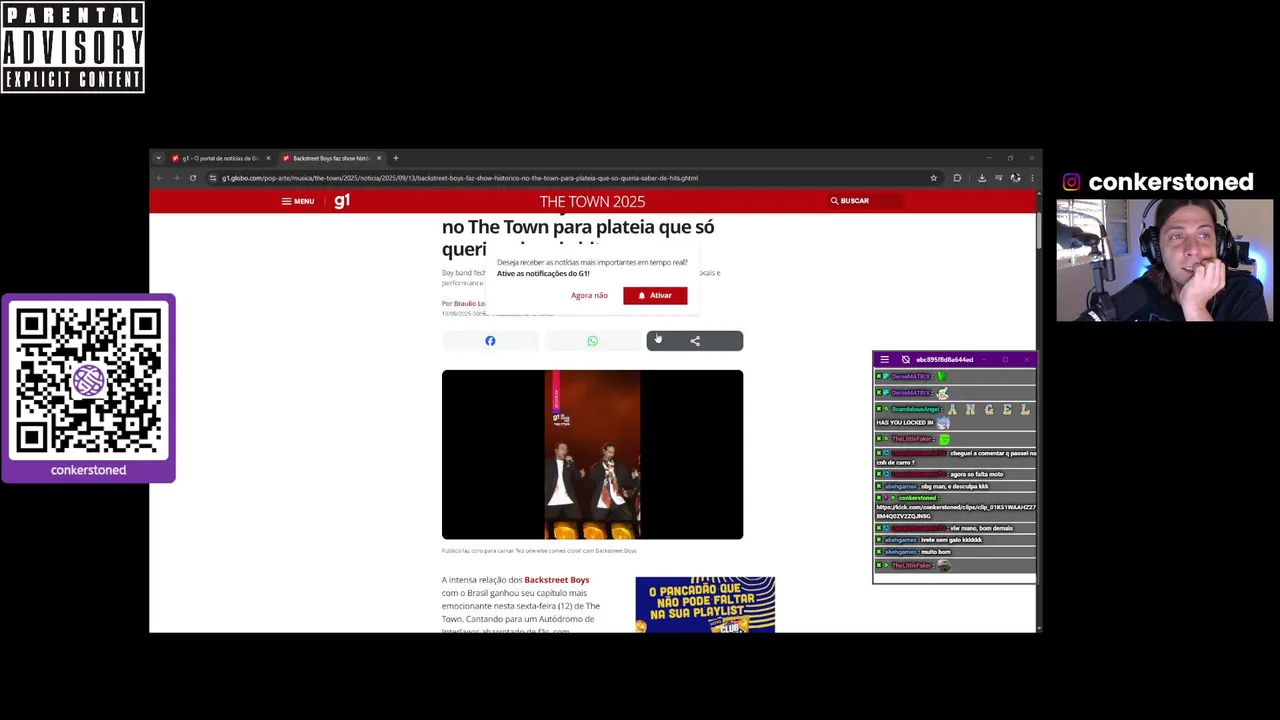1280x720 pixels.
Task: Focus the g1.globo.com address bar
Action: click(x=574, y=178)
